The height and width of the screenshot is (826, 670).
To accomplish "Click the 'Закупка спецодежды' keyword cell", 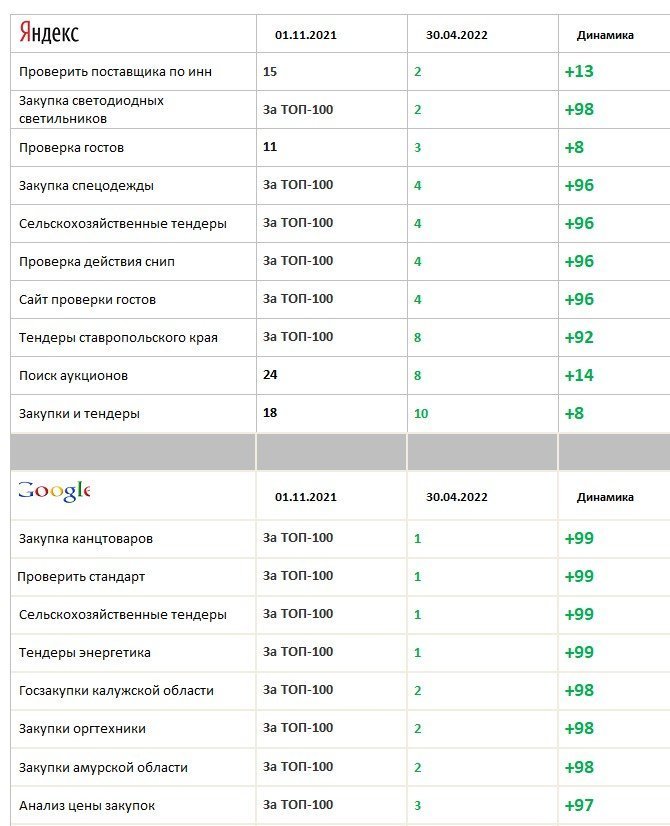I will coord(86,185).
